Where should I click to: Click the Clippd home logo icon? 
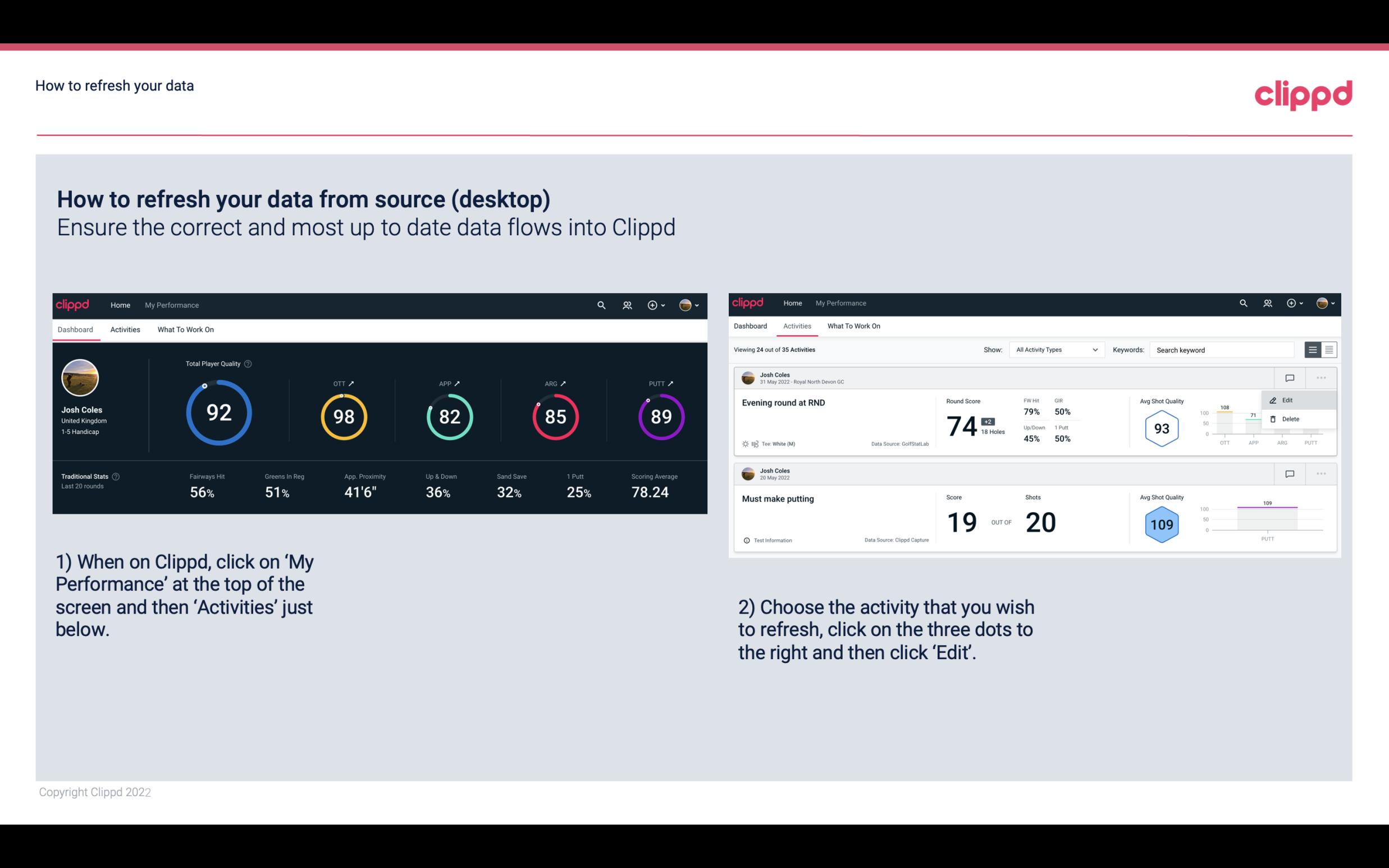point(73,304)
